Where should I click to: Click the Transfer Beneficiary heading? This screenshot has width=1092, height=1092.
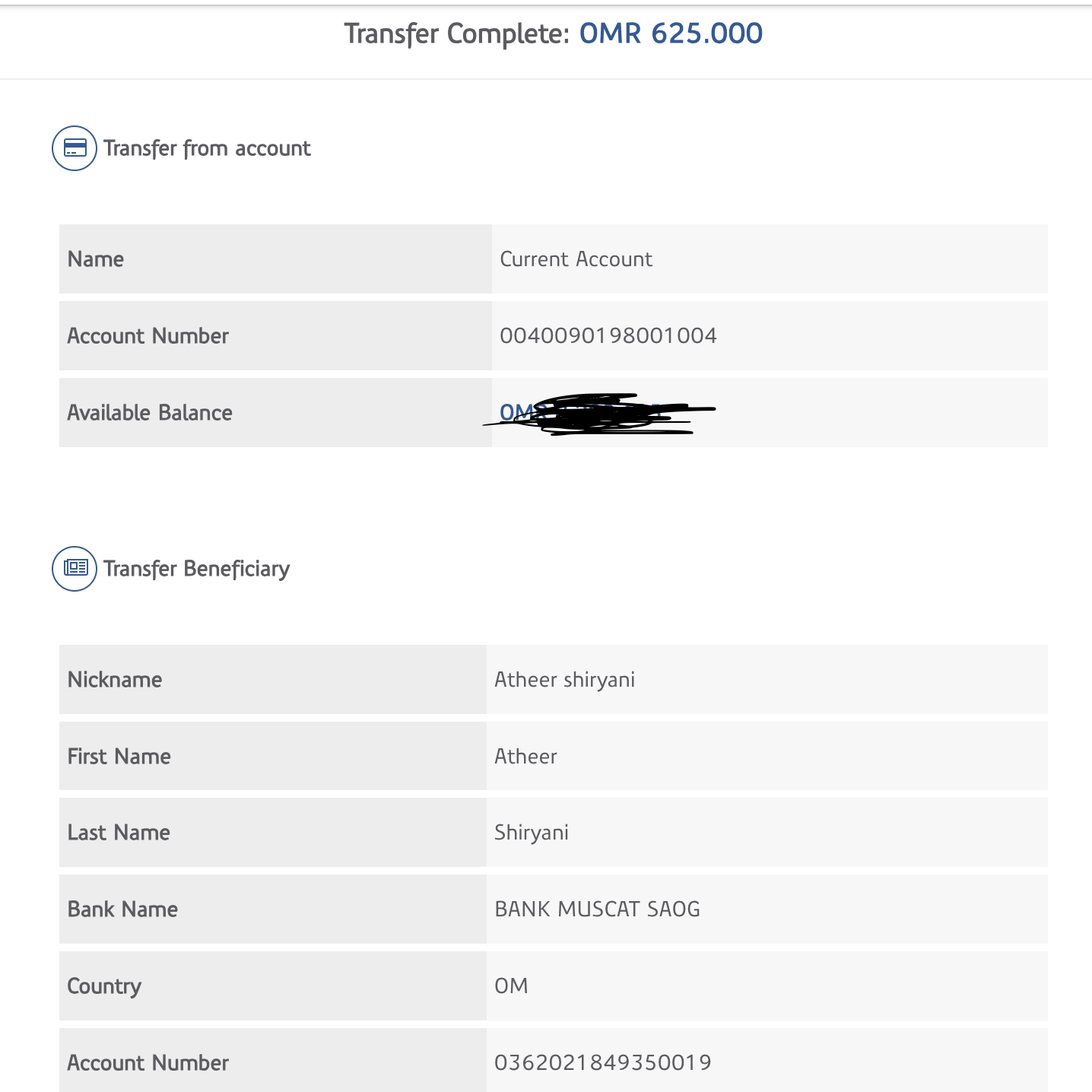coord(196,569)
